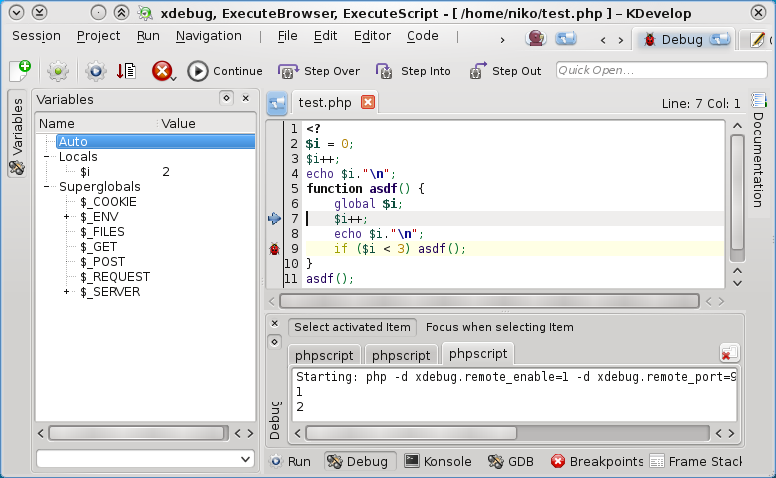
Task: Open the File menu
Action: pyautogui.click(x=288, y=36)
